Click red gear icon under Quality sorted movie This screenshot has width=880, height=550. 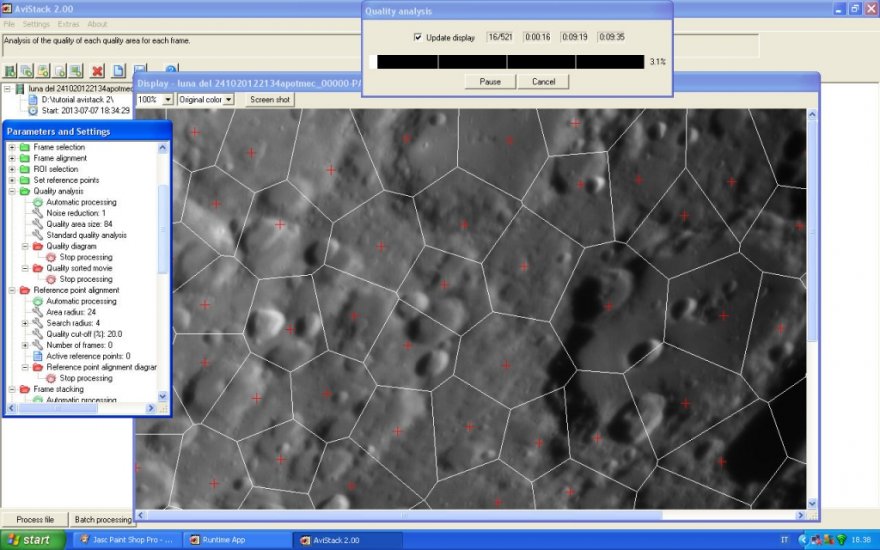51,279
